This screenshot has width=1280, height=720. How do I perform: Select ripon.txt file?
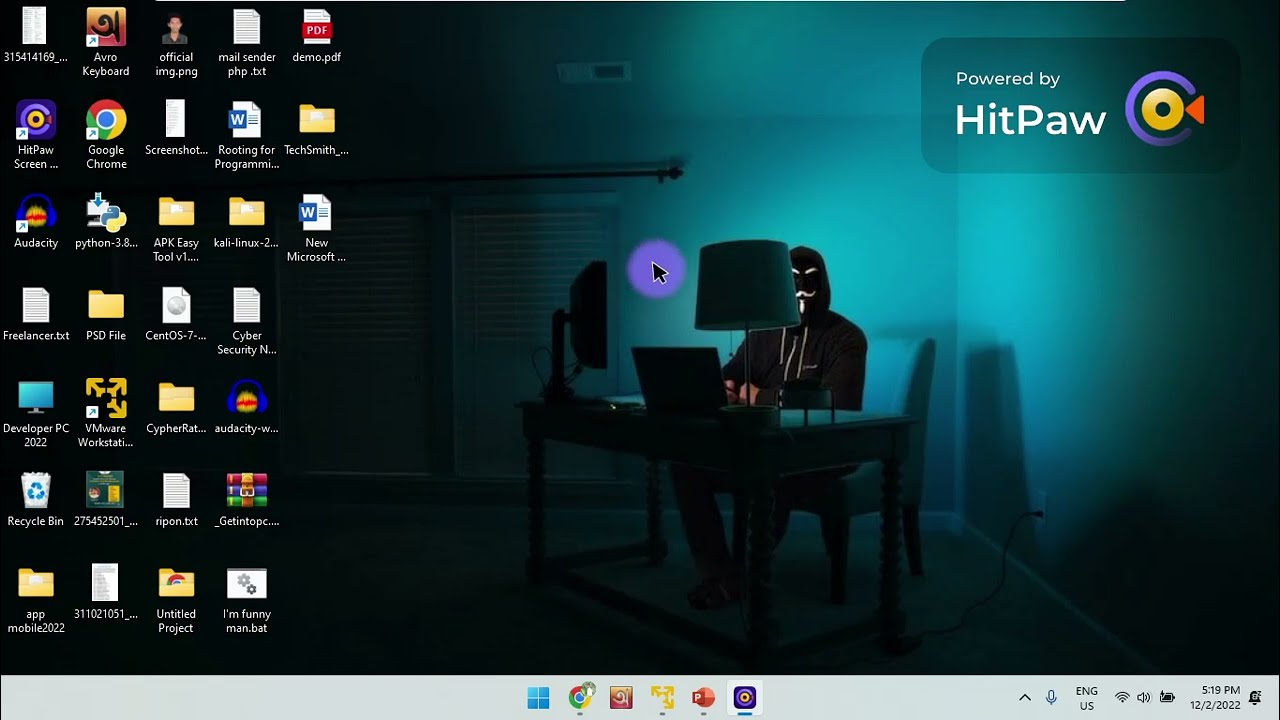176,499
